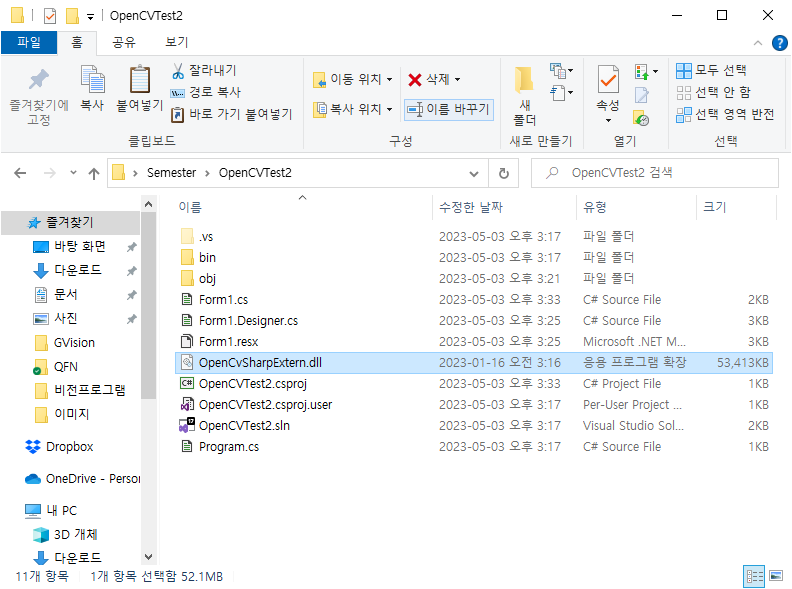The width and height of the screenshot is (792, 589).
Task: Expand the 삭제 (Delete) dropdown arrow
Action: pos(458,79)
